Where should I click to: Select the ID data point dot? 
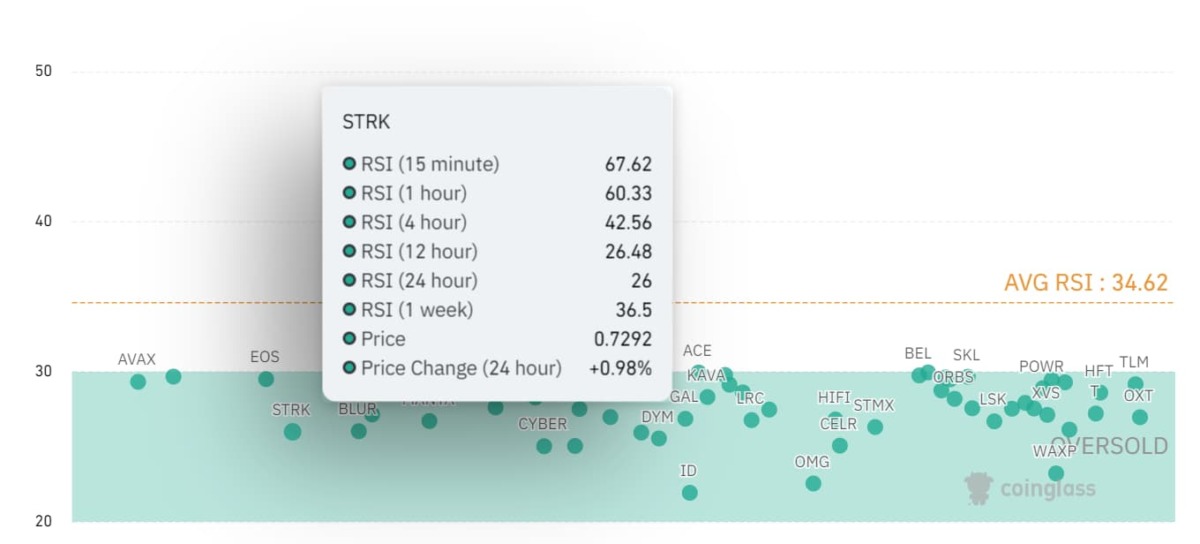coord(689,492)
